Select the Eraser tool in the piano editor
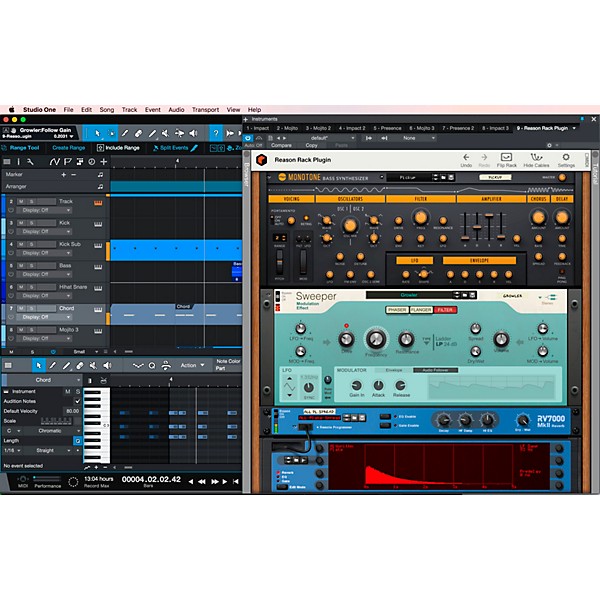This screenshot has width=600, height=600. [80, 366]
